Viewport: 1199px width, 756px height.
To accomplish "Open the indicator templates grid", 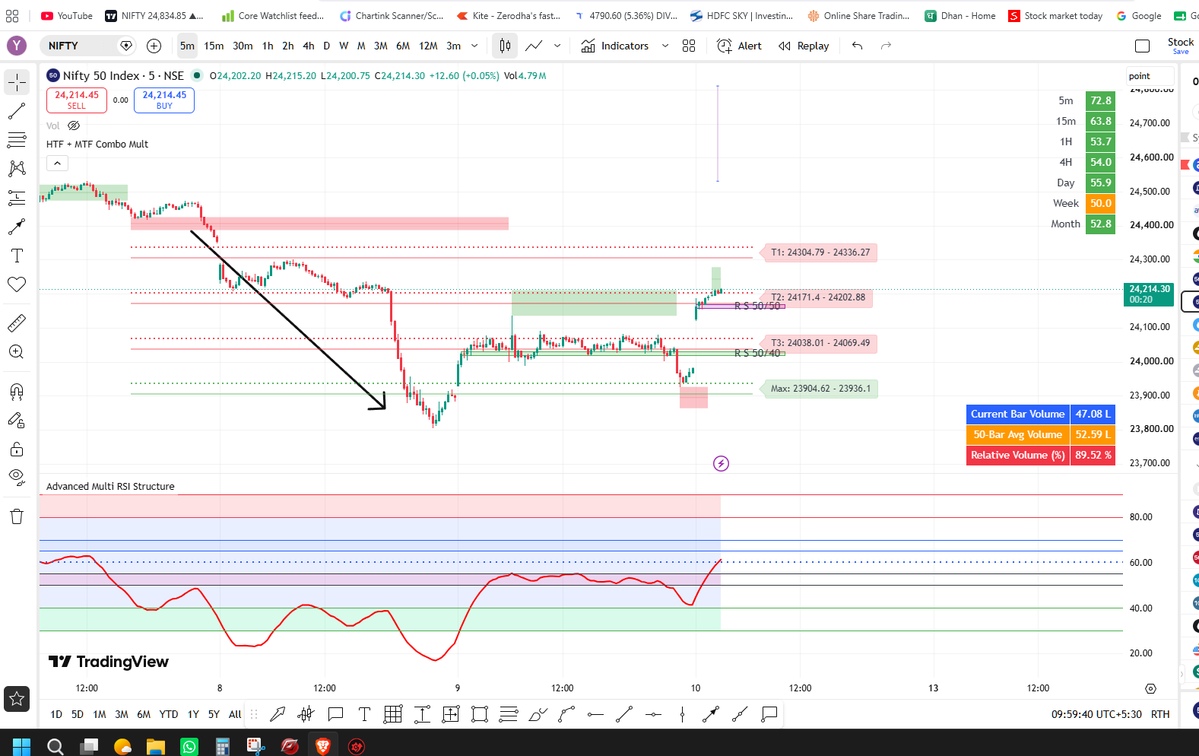I will click(x=689, y=46).
